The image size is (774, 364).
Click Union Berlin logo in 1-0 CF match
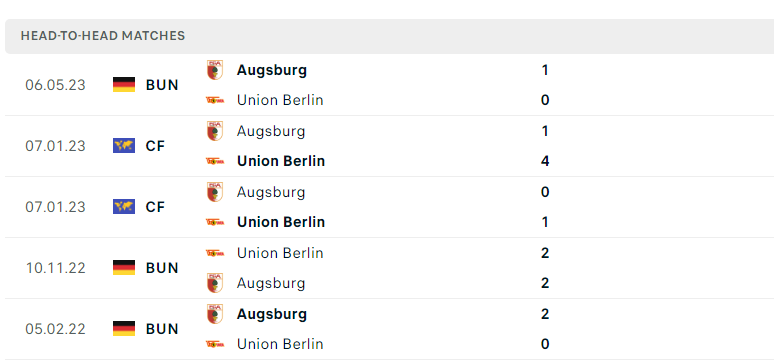tap(215, 222)
